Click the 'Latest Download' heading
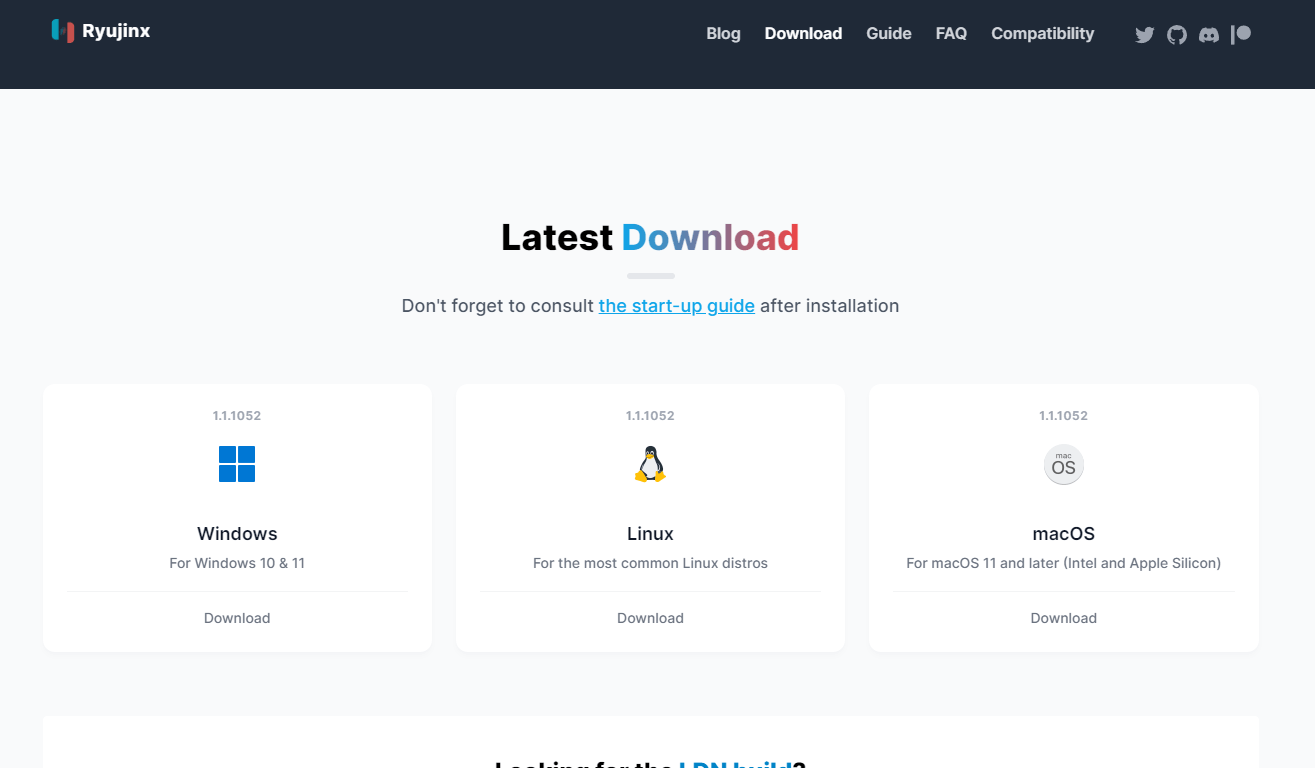 pyautogui.click(x=650, y=238)
